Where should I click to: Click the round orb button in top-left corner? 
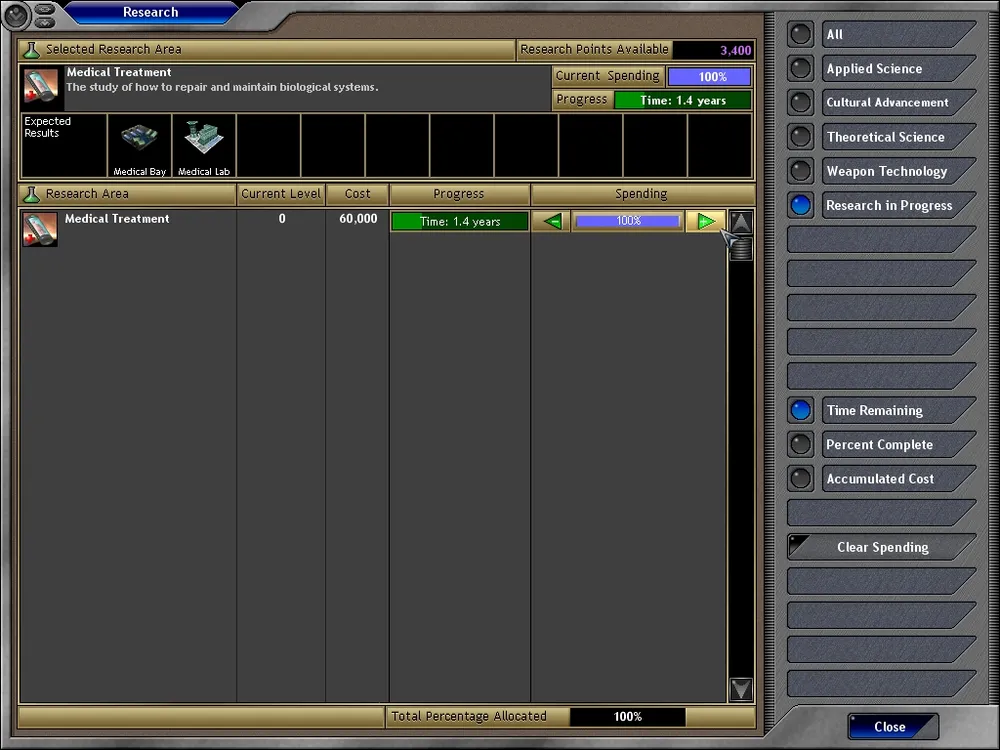click(16, 15)
